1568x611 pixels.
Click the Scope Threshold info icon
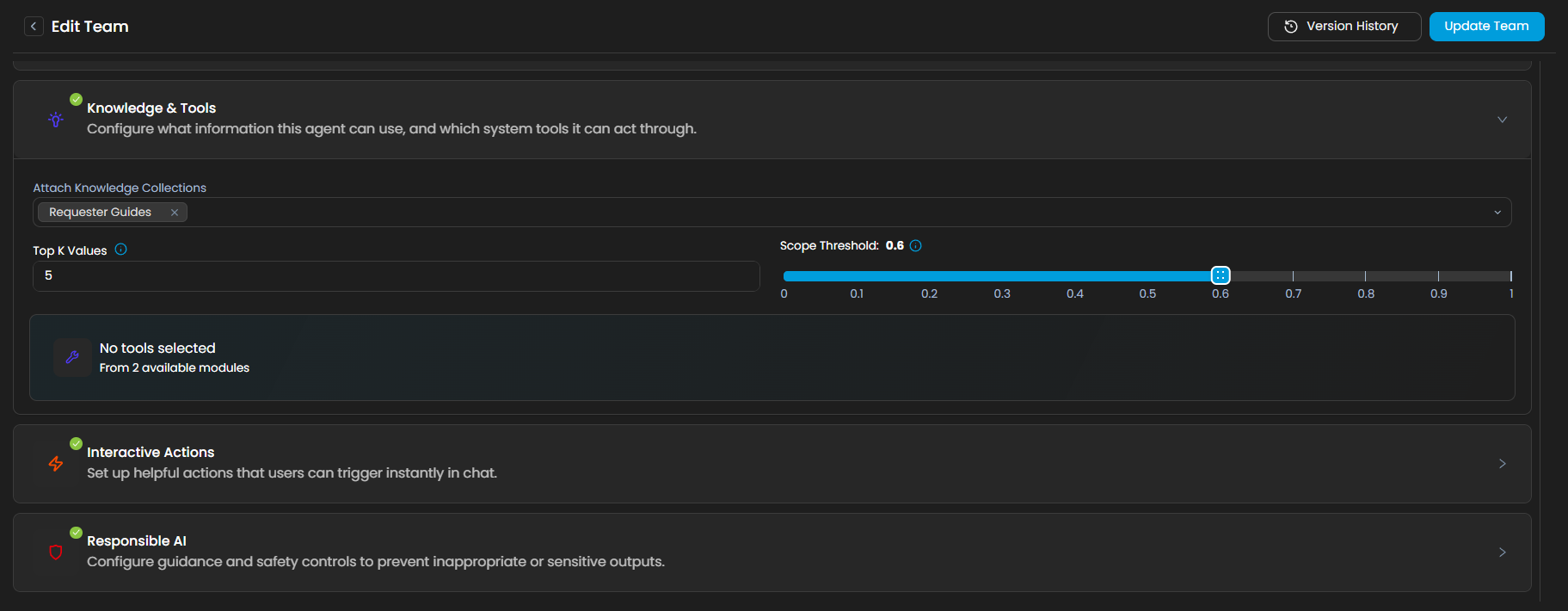tap(916, 246)
